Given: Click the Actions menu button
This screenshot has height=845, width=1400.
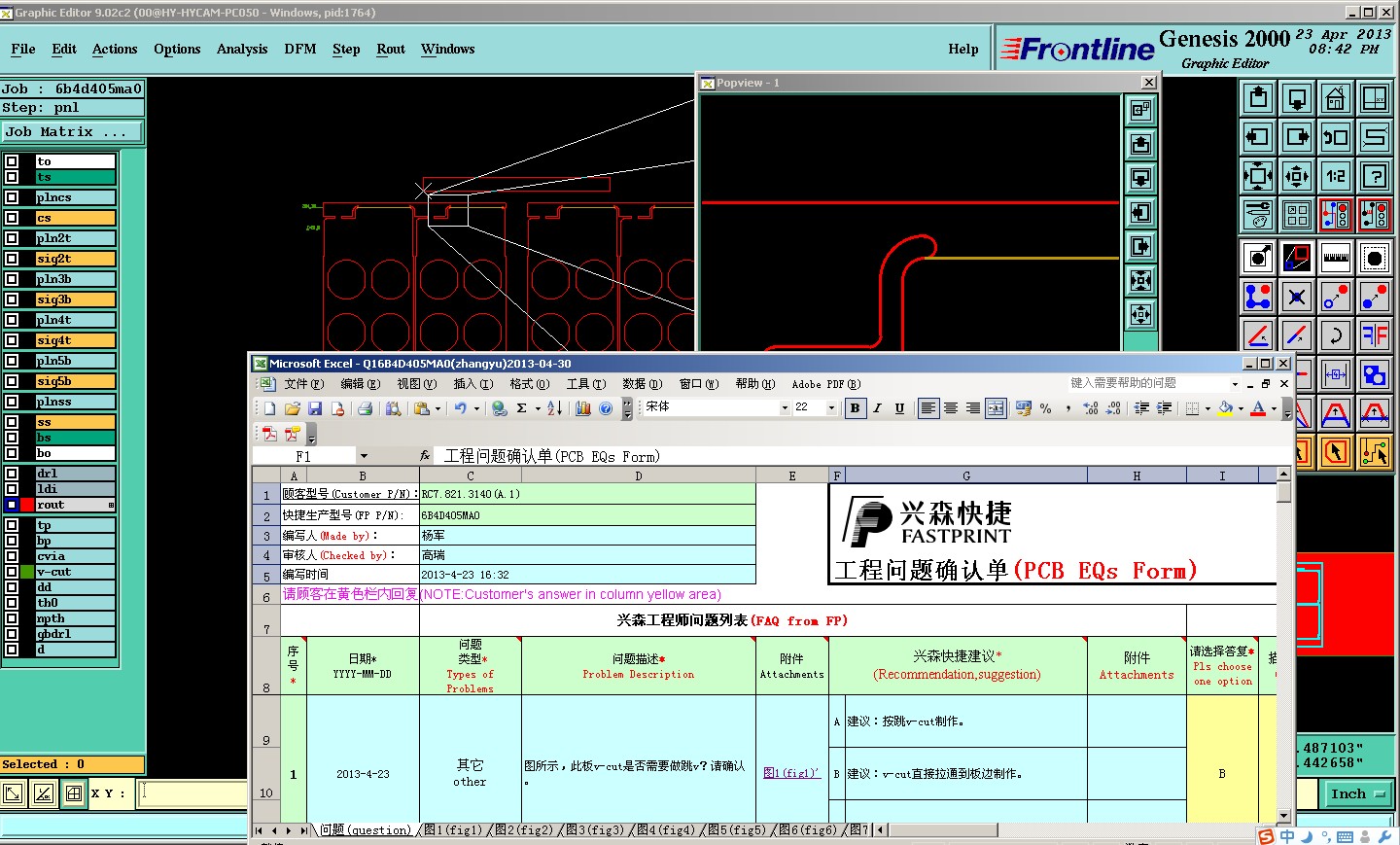Looking at the screenshot, I should [x=115, y=49].
